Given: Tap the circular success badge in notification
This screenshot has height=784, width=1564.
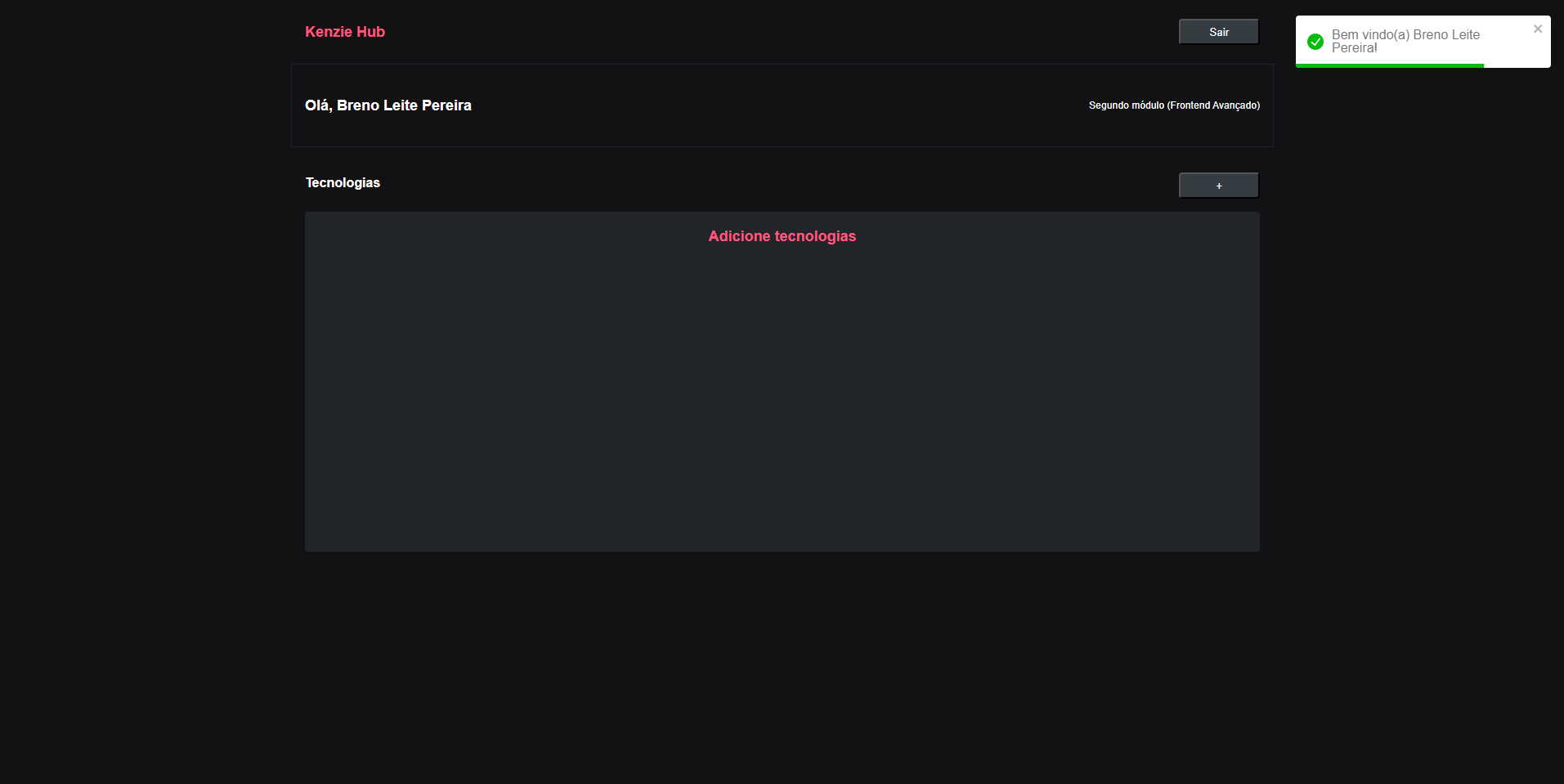Looking at the screenshot, I should pos(1315,42).
